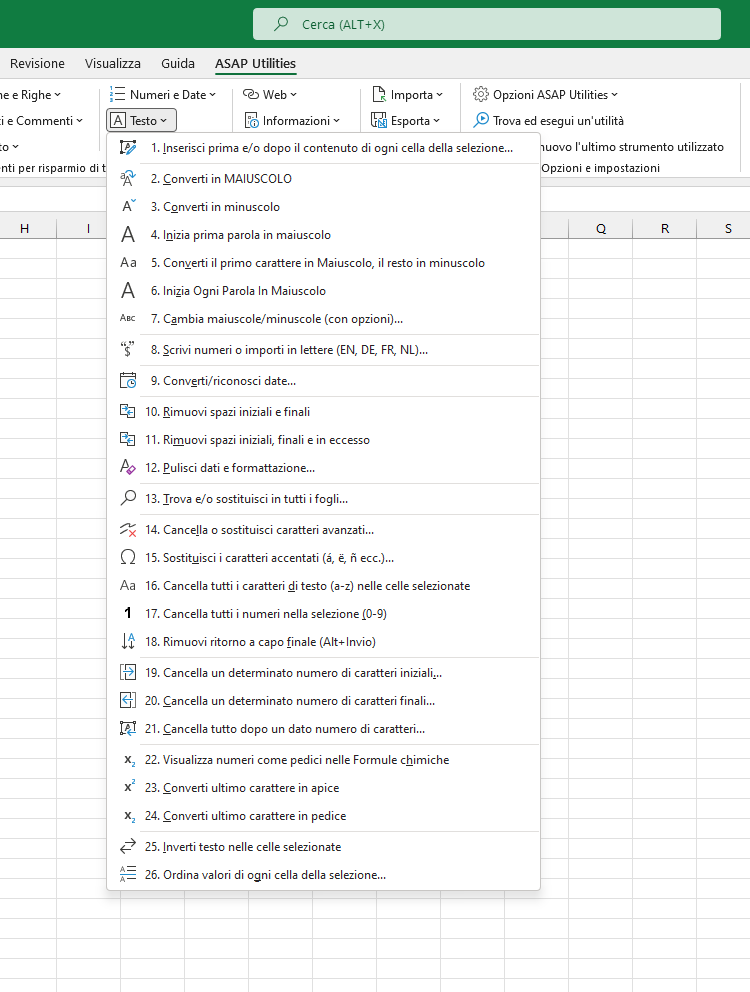
Task: Select column Q header
Action: click(x=601, y=229)
